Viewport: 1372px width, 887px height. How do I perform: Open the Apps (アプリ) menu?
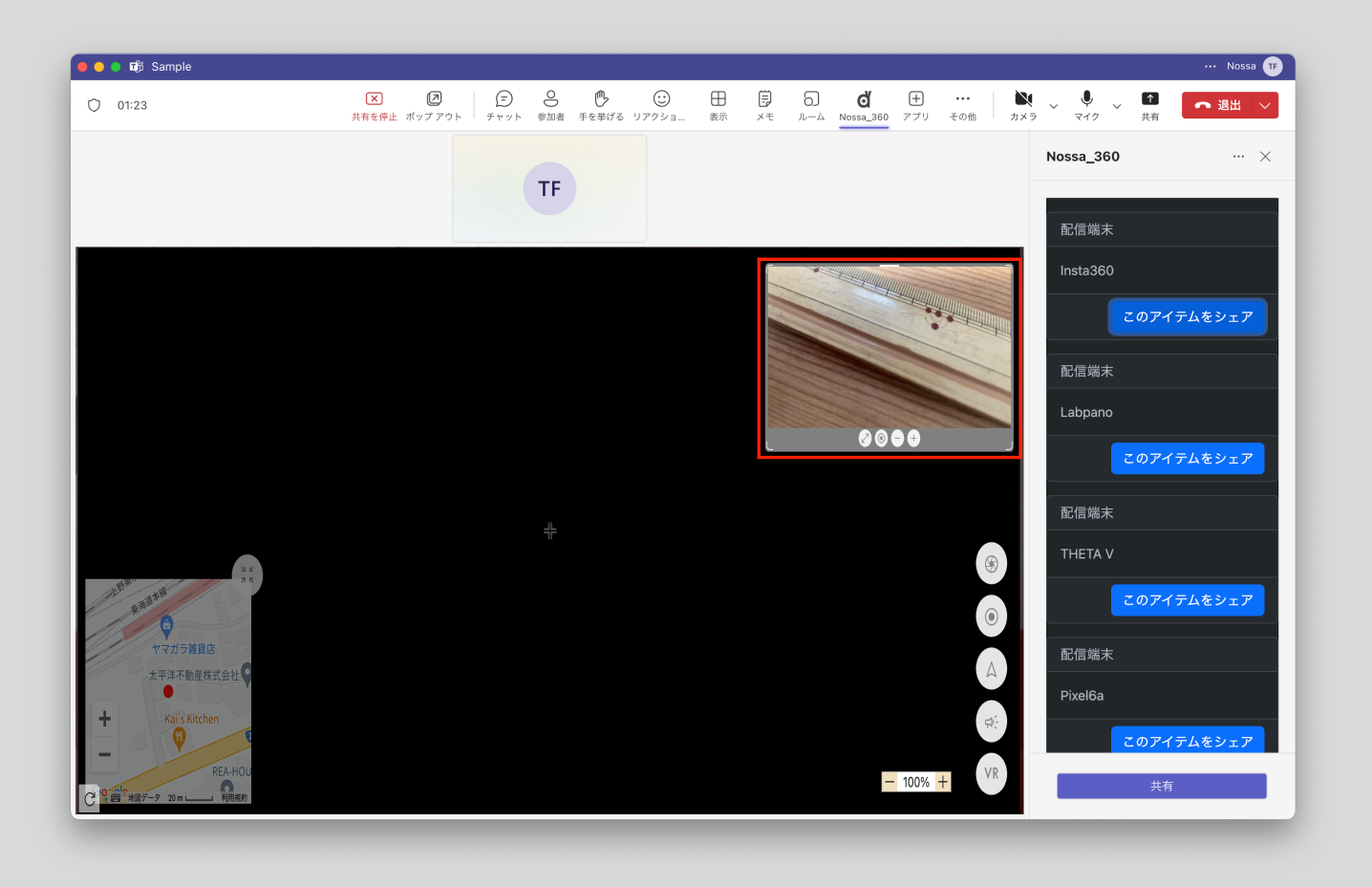915,105
